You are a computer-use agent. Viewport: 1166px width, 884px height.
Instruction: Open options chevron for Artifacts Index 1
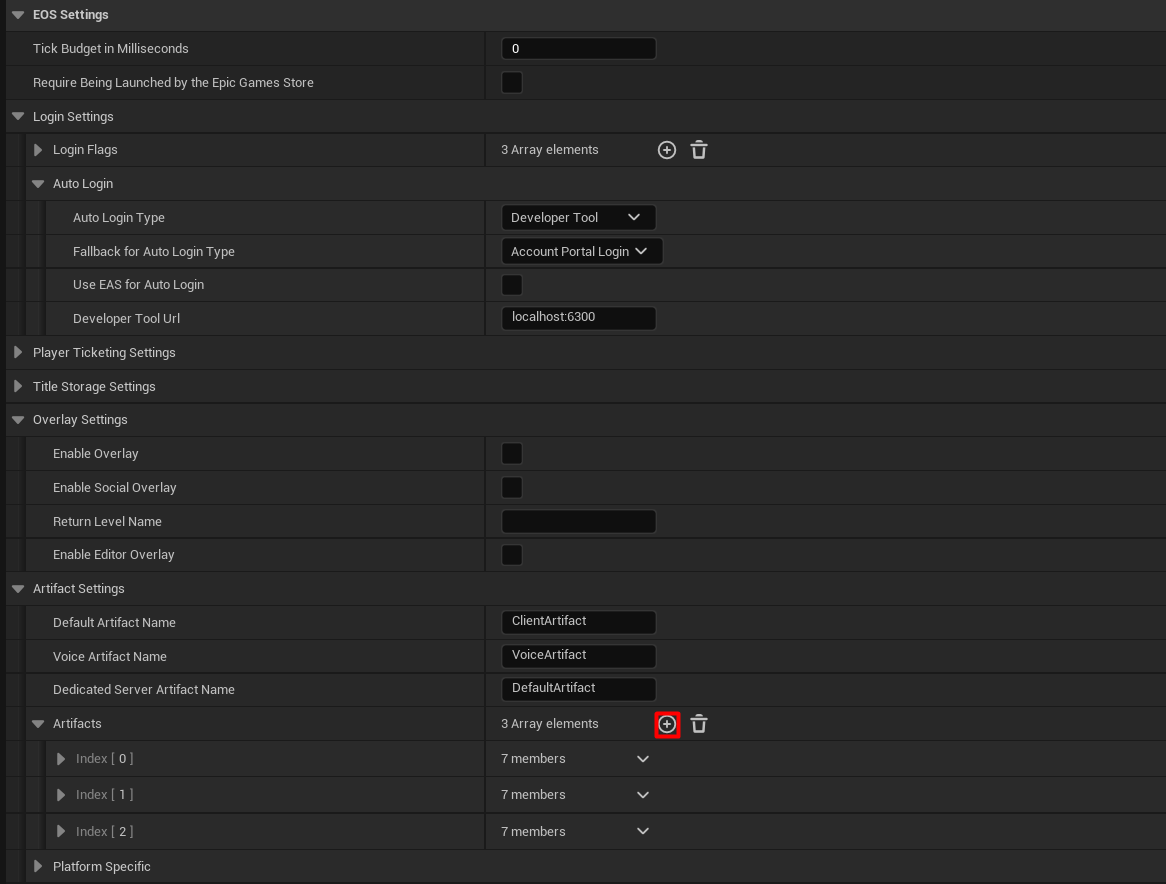point(643,795)
